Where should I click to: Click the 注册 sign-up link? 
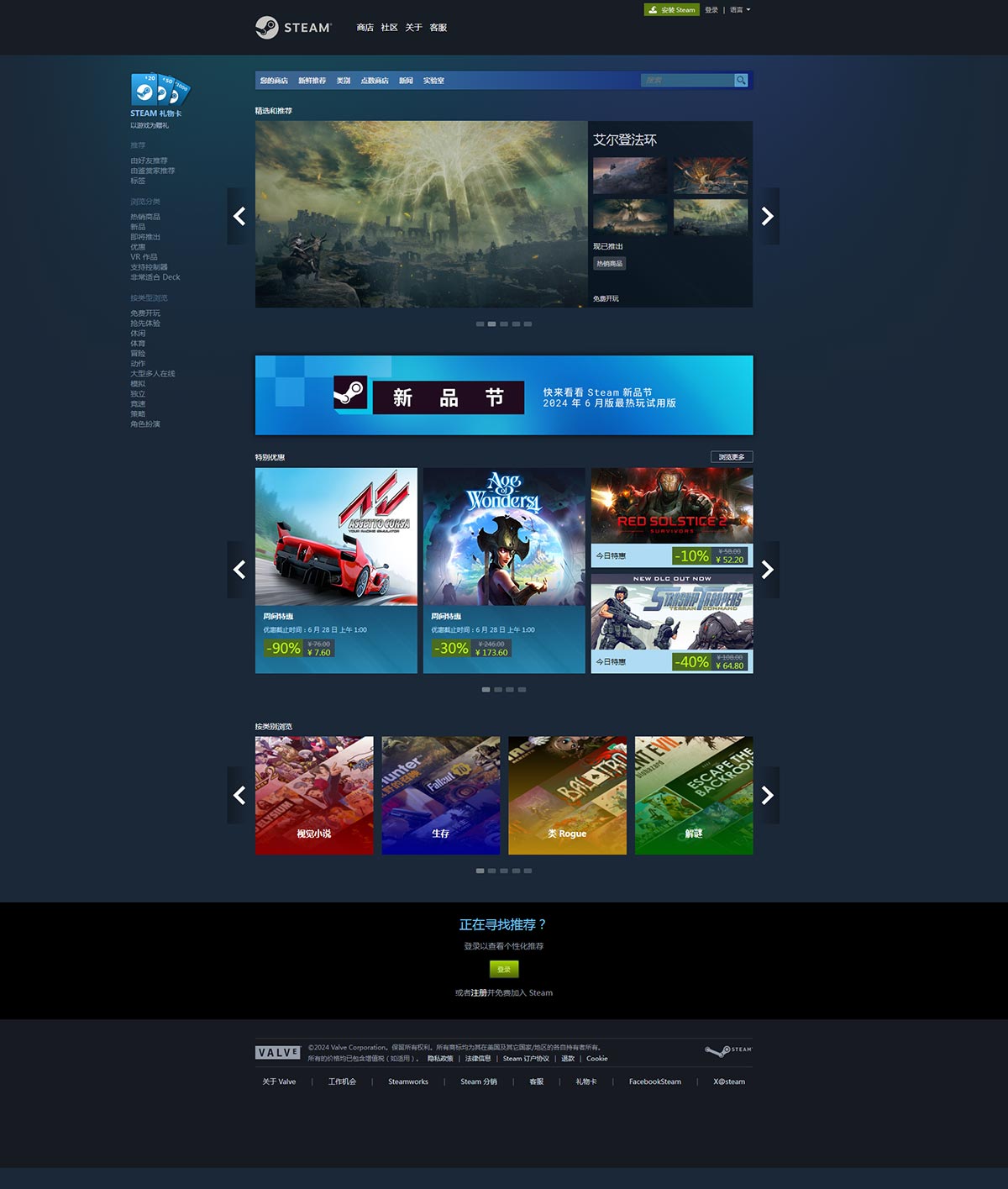479,992
